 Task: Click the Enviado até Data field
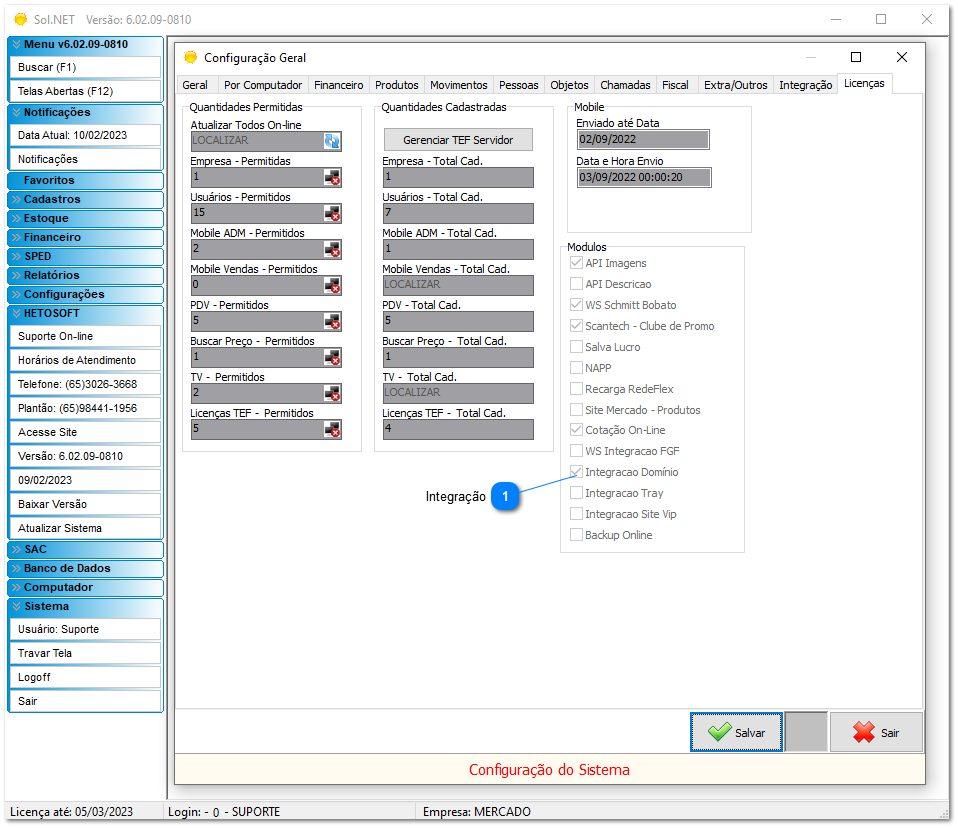(643, 139)
